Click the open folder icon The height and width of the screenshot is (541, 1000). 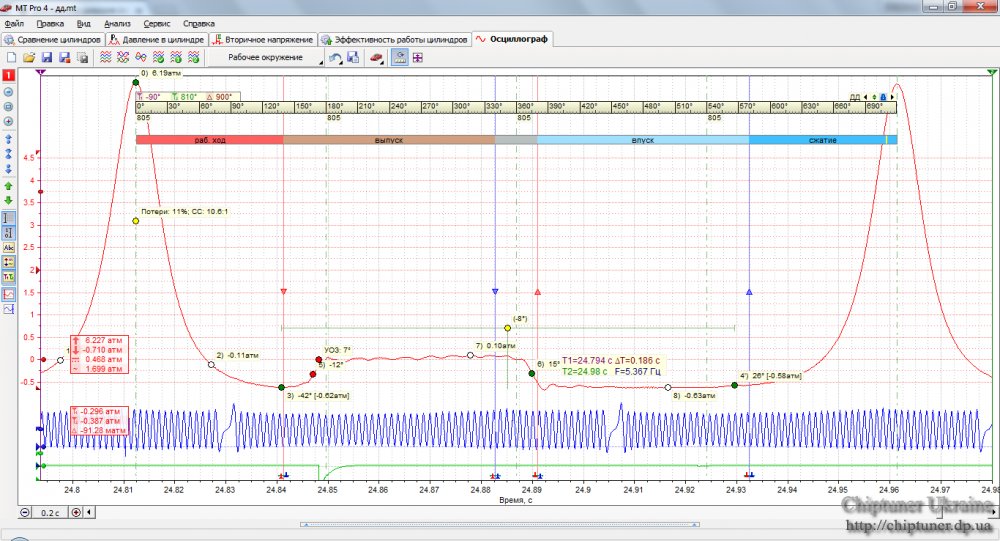[29, 57]
